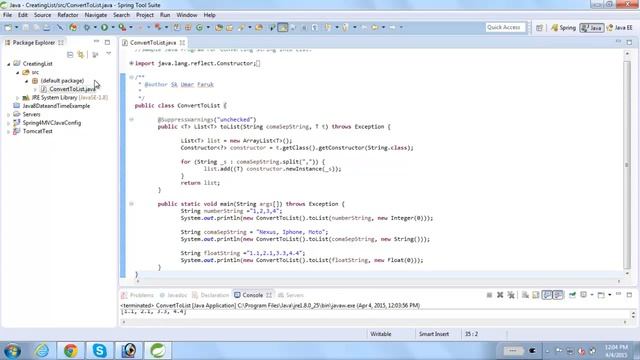Click the Open Perspective icon
The height and width of the screenshot is (360, 640).
pyautogui.click(x=540, y=27)
